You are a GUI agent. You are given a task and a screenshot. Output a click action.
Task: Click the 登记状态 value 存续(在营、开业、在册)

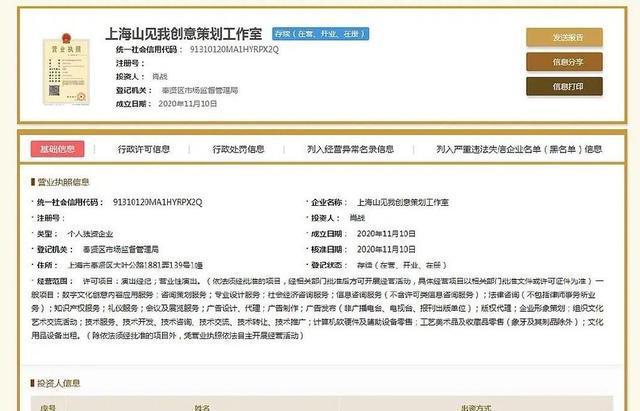[402, 265]
